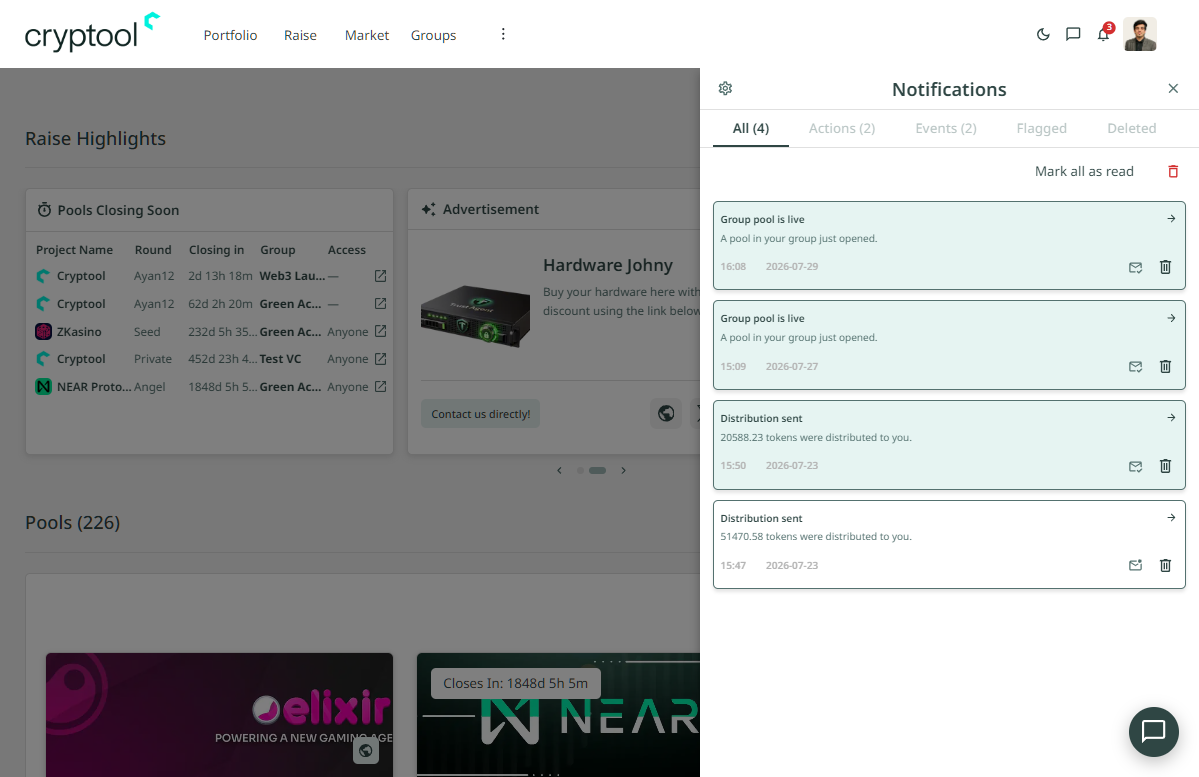The width and height of the screenshot is (1199, 777).
Task: Click Contact us directly! button
Action: [480, 414]
